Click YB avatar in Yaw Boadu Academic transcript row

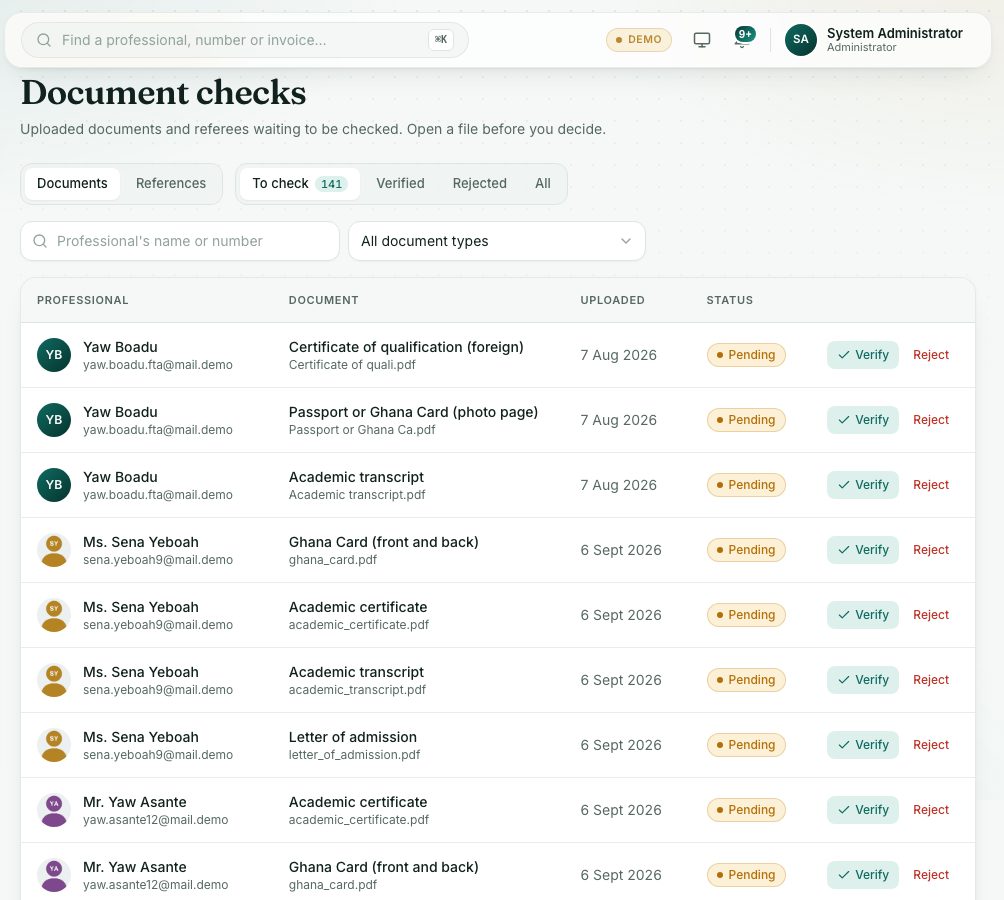54,485
